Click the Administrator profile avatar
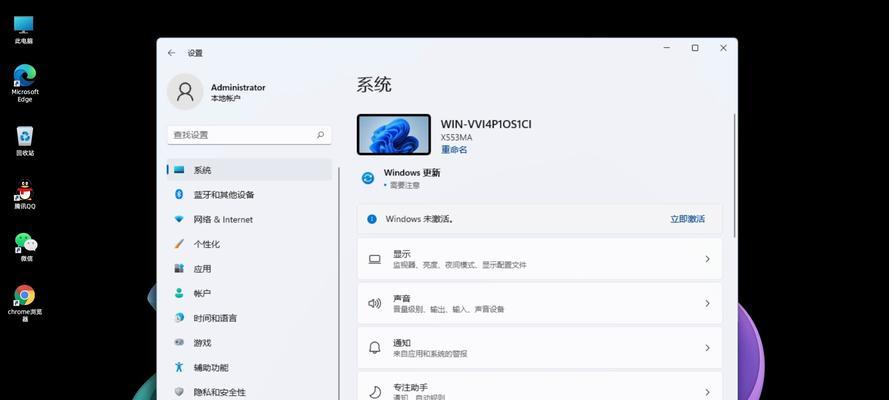The image size is (889, 400). tap(185, 92)
